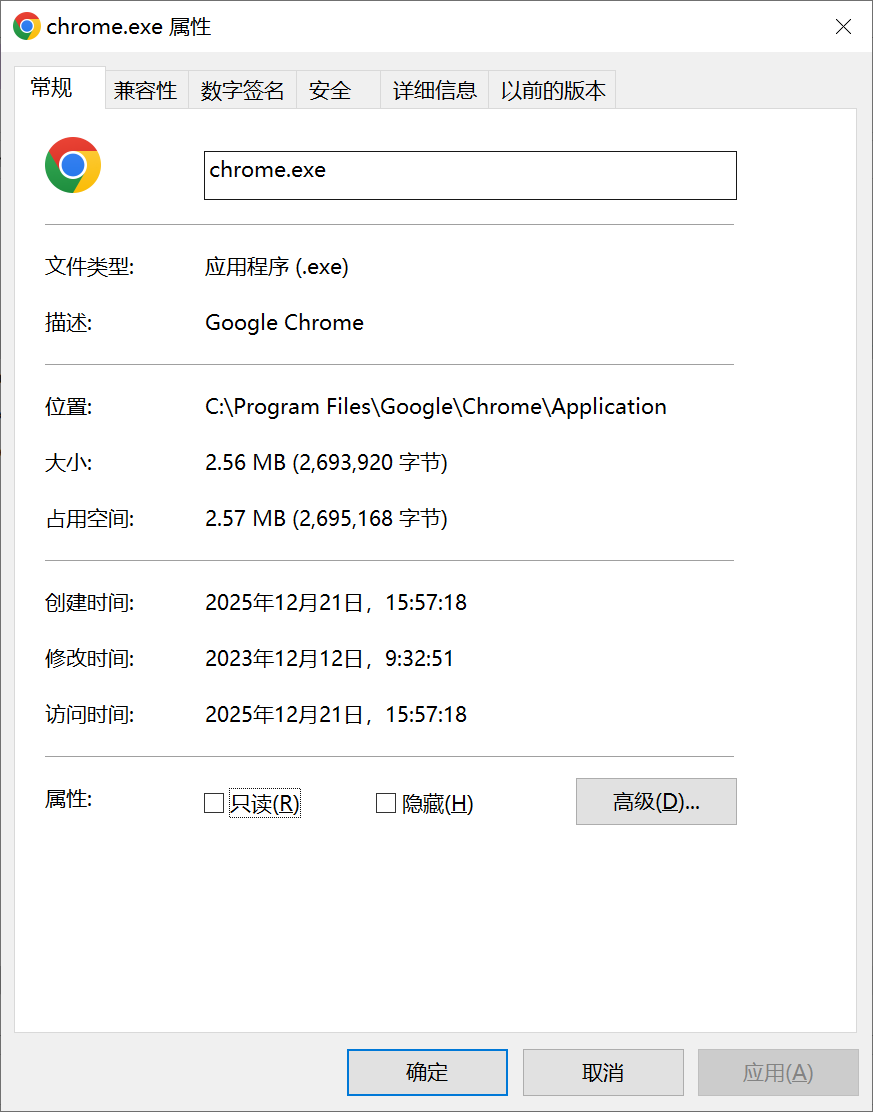
Task: Enable the 隐藏 checkbox
Action: pos(385,802)
